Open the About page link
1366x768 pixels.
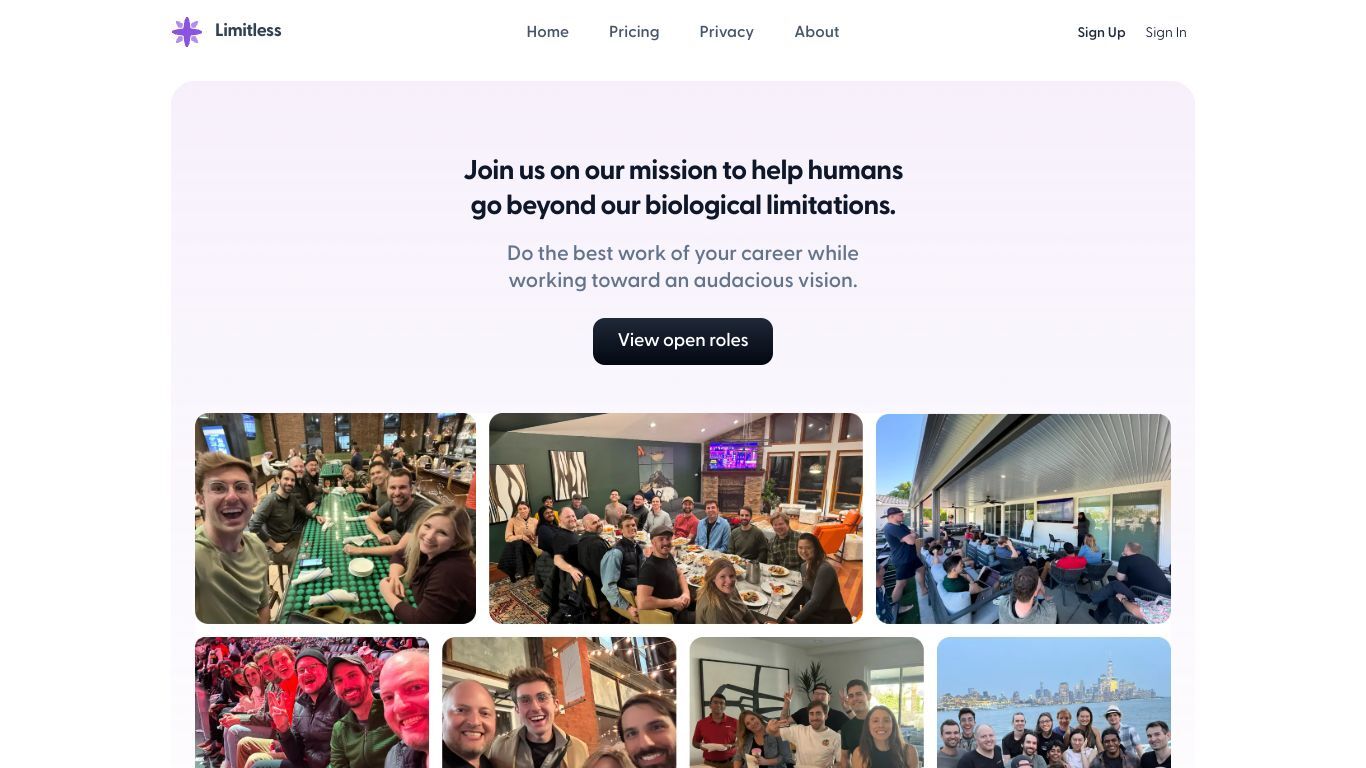[x=816, y=32]
